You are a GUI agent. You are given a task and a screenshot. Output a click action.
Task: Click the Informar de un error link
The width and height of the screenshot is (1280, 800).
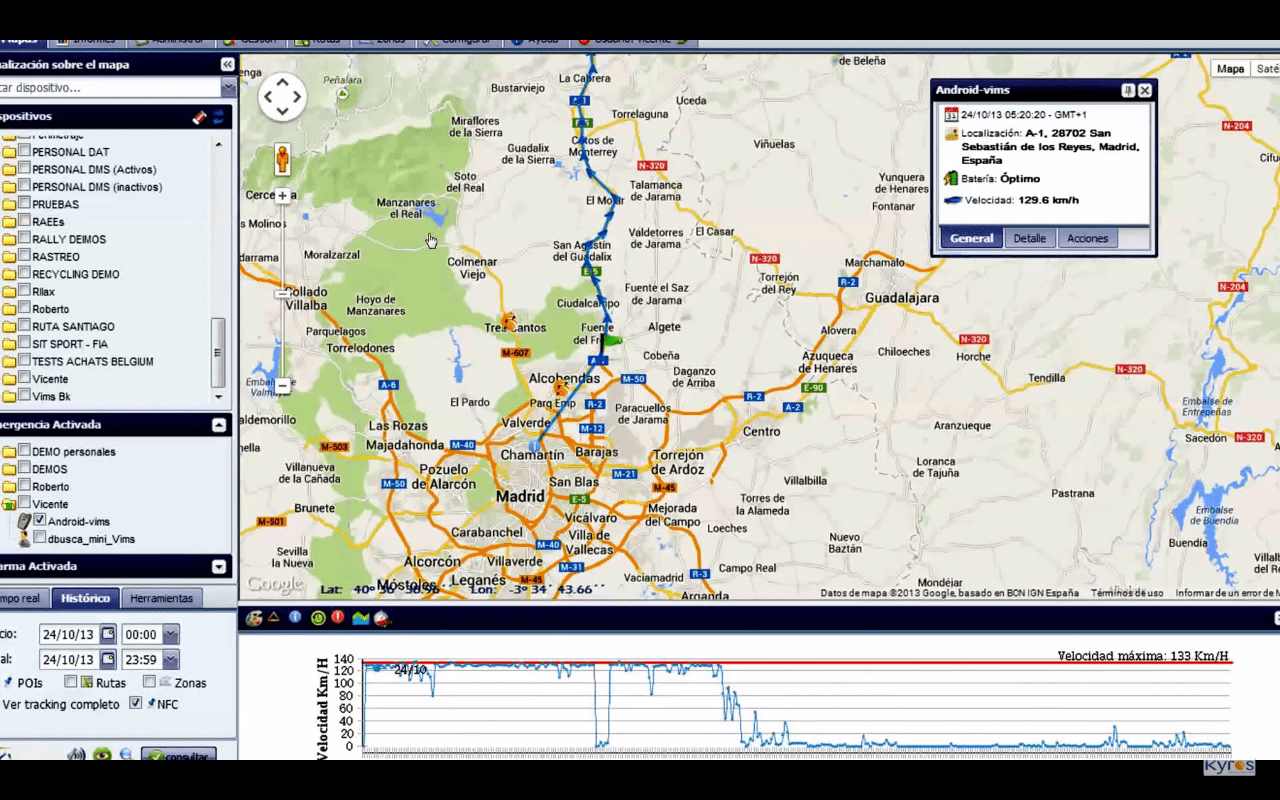click(1227, 593)
